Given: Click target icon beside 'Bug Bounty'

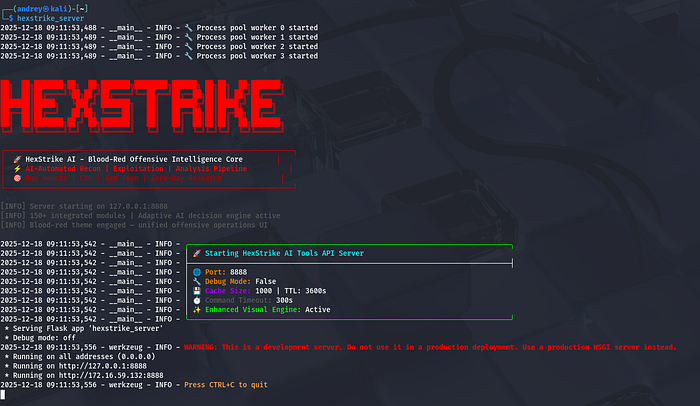Looking at the screenshot, I should pyautogui.click(x=17, y=178).
